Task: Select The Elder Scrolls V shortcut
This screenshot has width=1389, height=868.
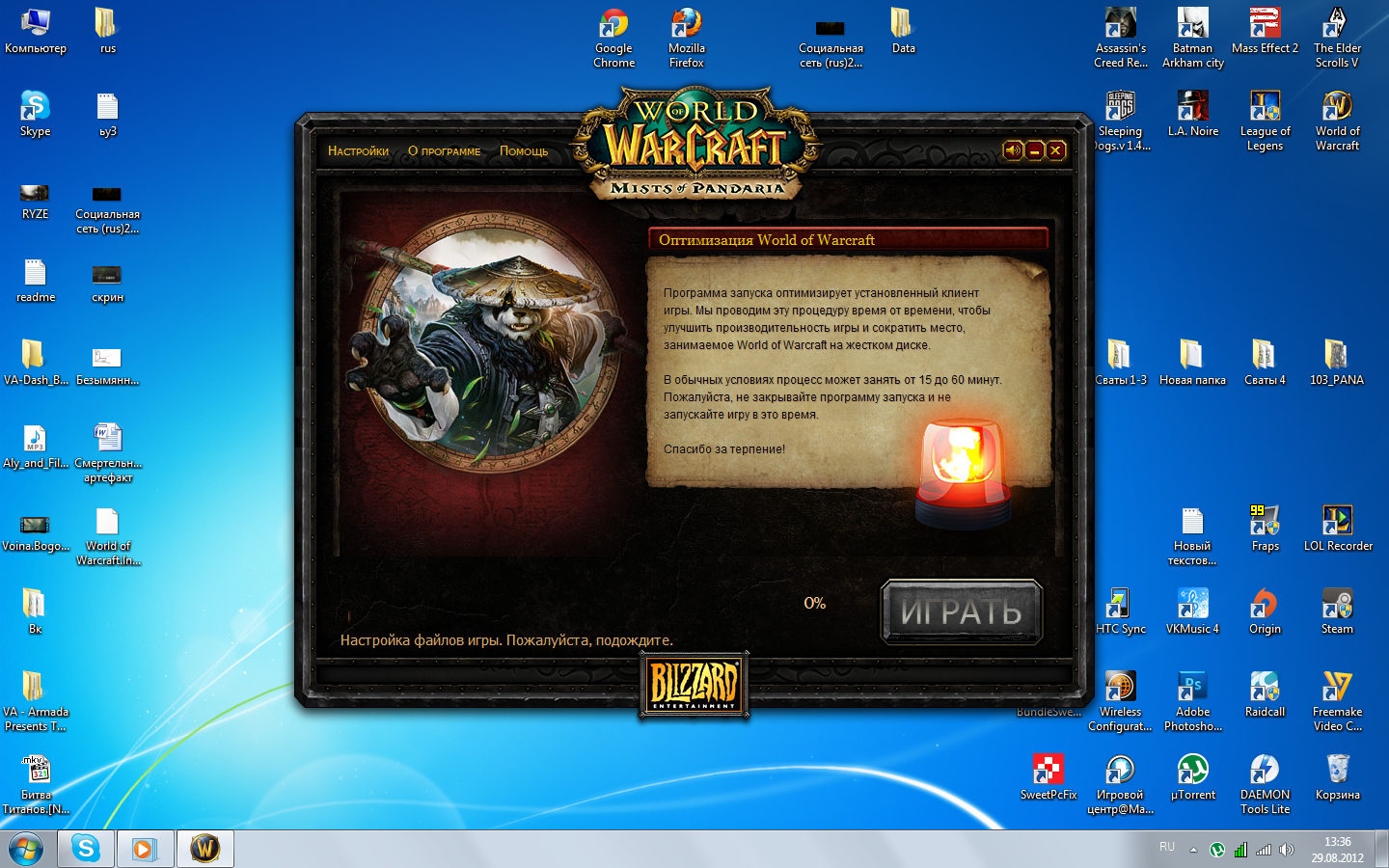Action: [x=1337, y=39]
